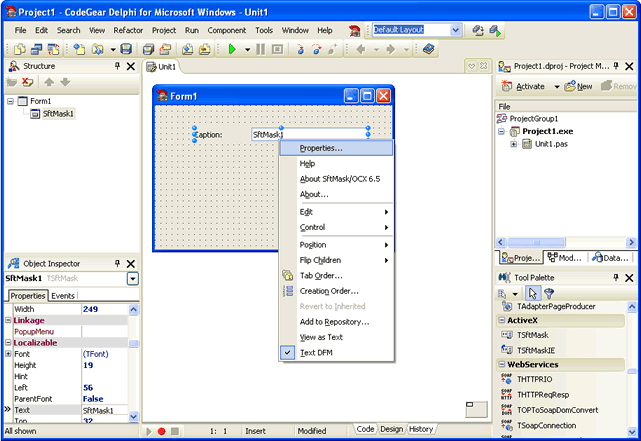Click the Step Over debug icon
This screenshot has height=441, width=641.
pos(316,49)
